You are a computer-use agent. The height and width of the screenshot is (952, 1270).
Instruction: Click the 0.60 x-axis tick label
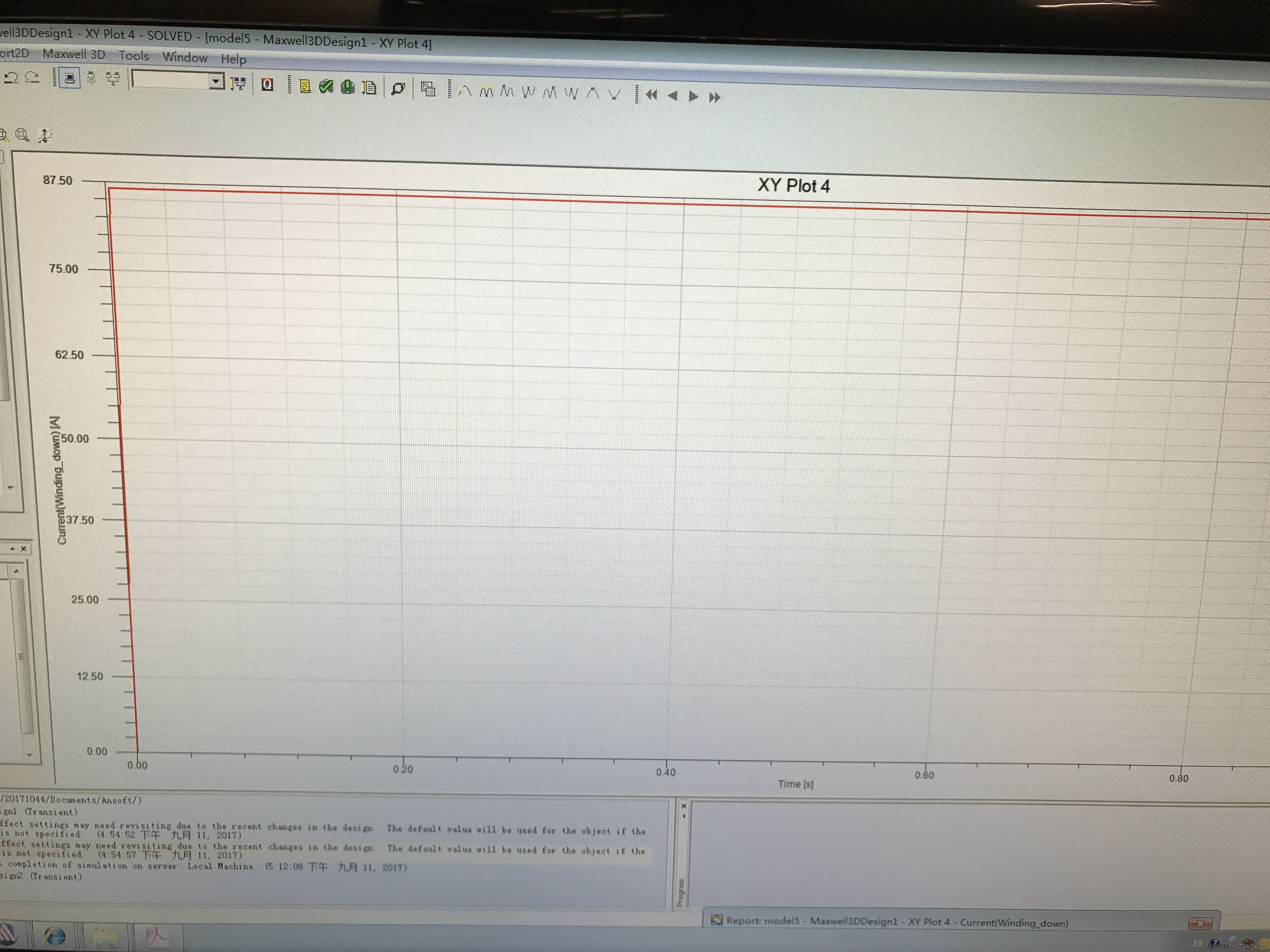coord(924,775)
